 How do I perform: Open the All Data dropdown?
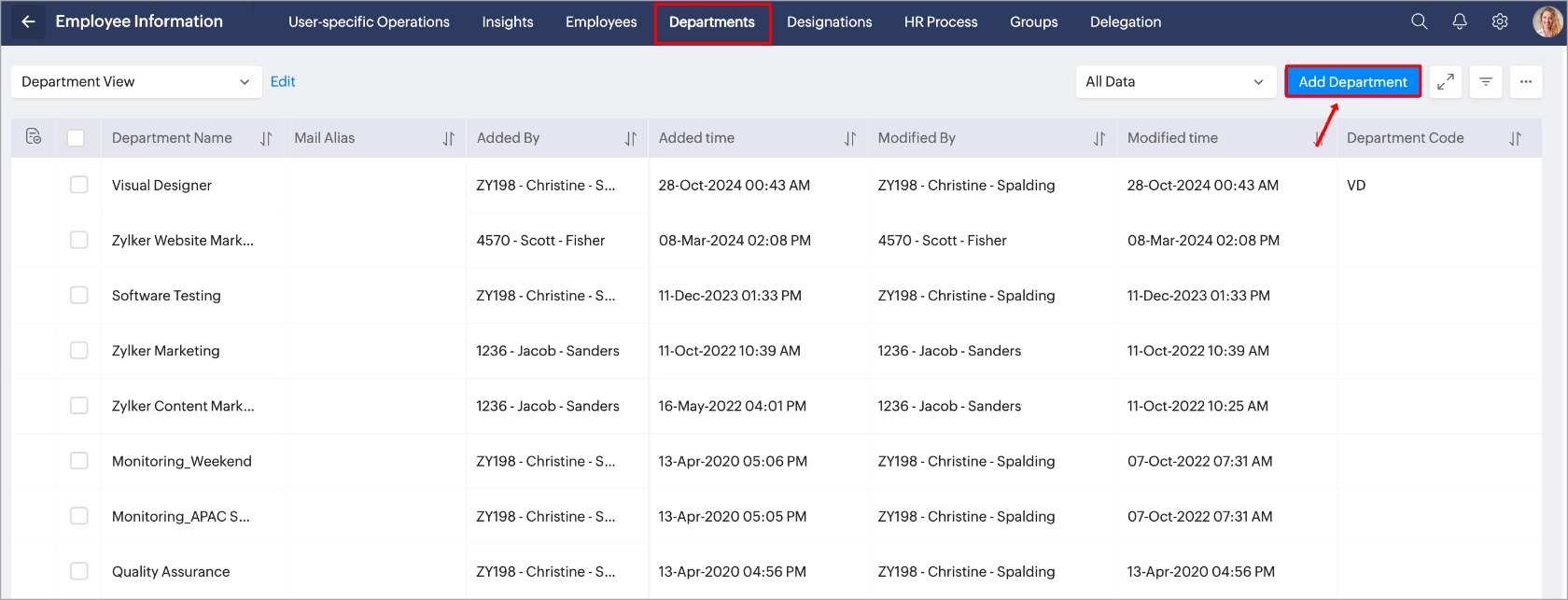pyautogui.click(x=1175, y=82)
